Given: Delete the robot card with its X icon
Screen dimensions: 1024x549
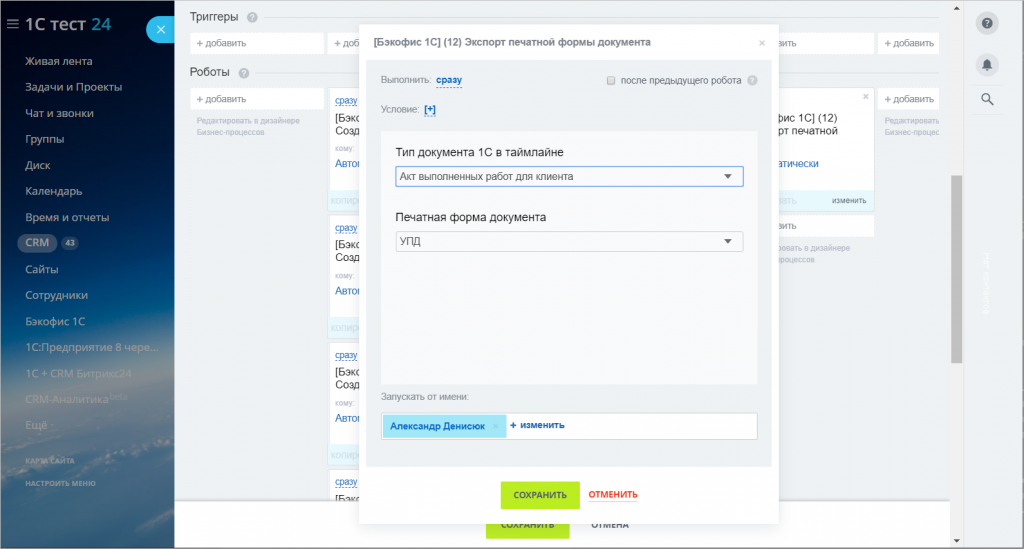Looking at the screenshot, I should point(865,97).
